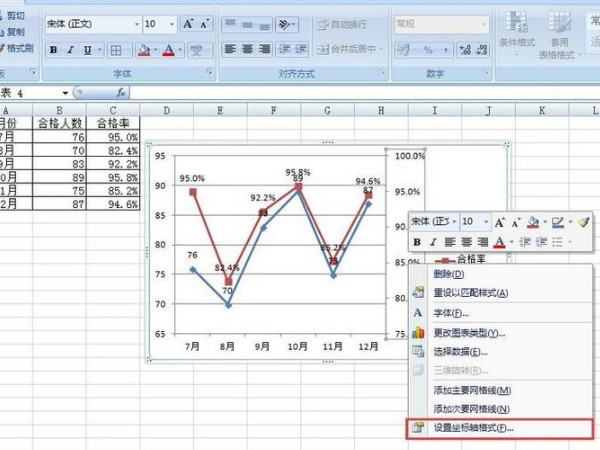Click the Cut (剪切) icon in ribbon
The image size is (600, 450).
[15, 16]
